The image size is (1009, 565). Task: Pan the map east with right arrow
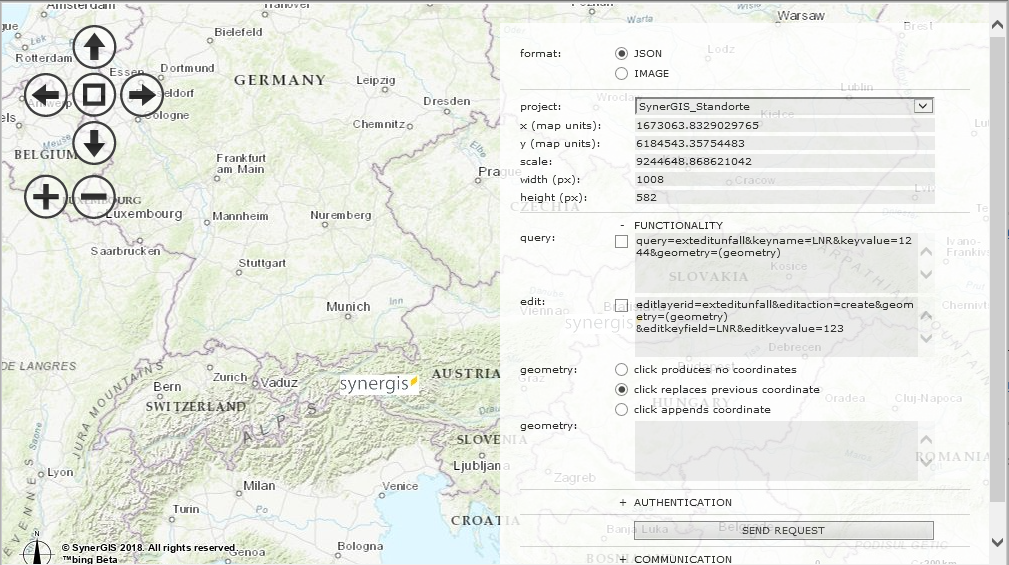point(142,96)
